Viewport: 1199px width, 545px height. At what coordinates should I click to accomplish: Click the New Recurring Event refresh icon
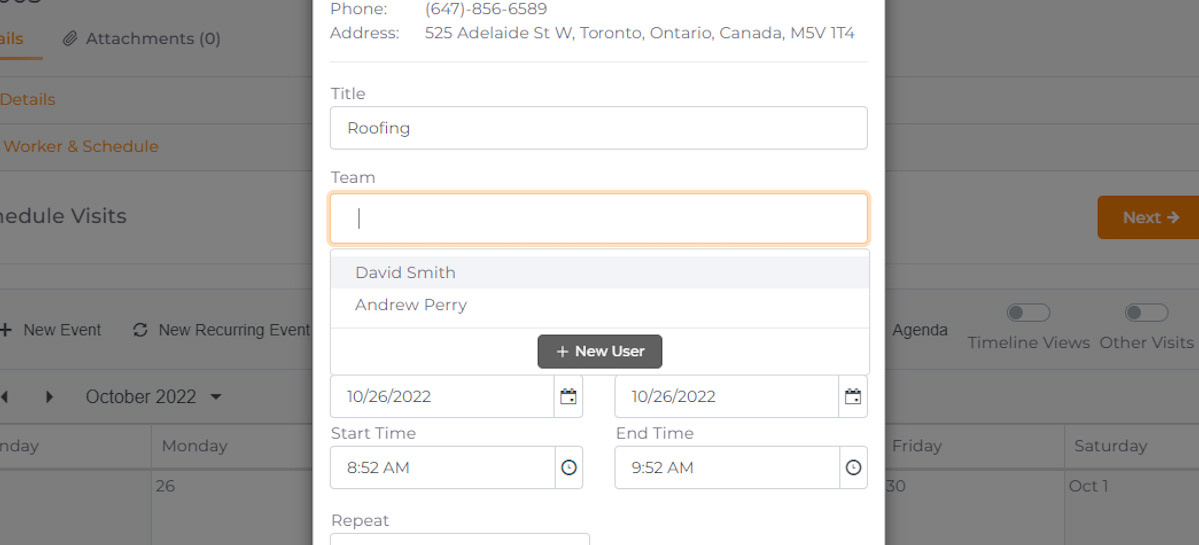click(x=140, y=330)
